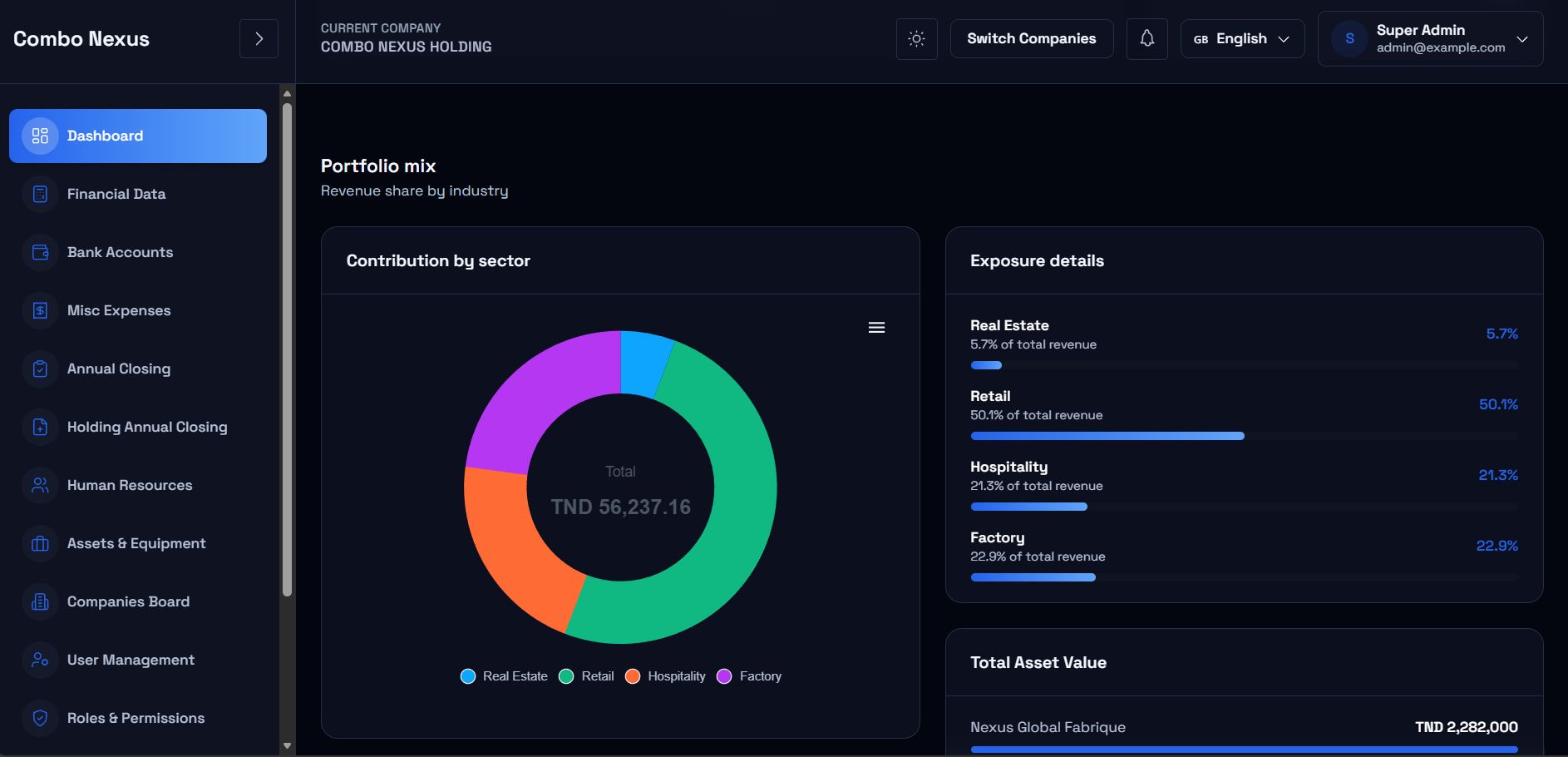This screenshot has height=757, width=1568.
Task: Click the Switch Companies button
Action: (x=1031, y=39)
